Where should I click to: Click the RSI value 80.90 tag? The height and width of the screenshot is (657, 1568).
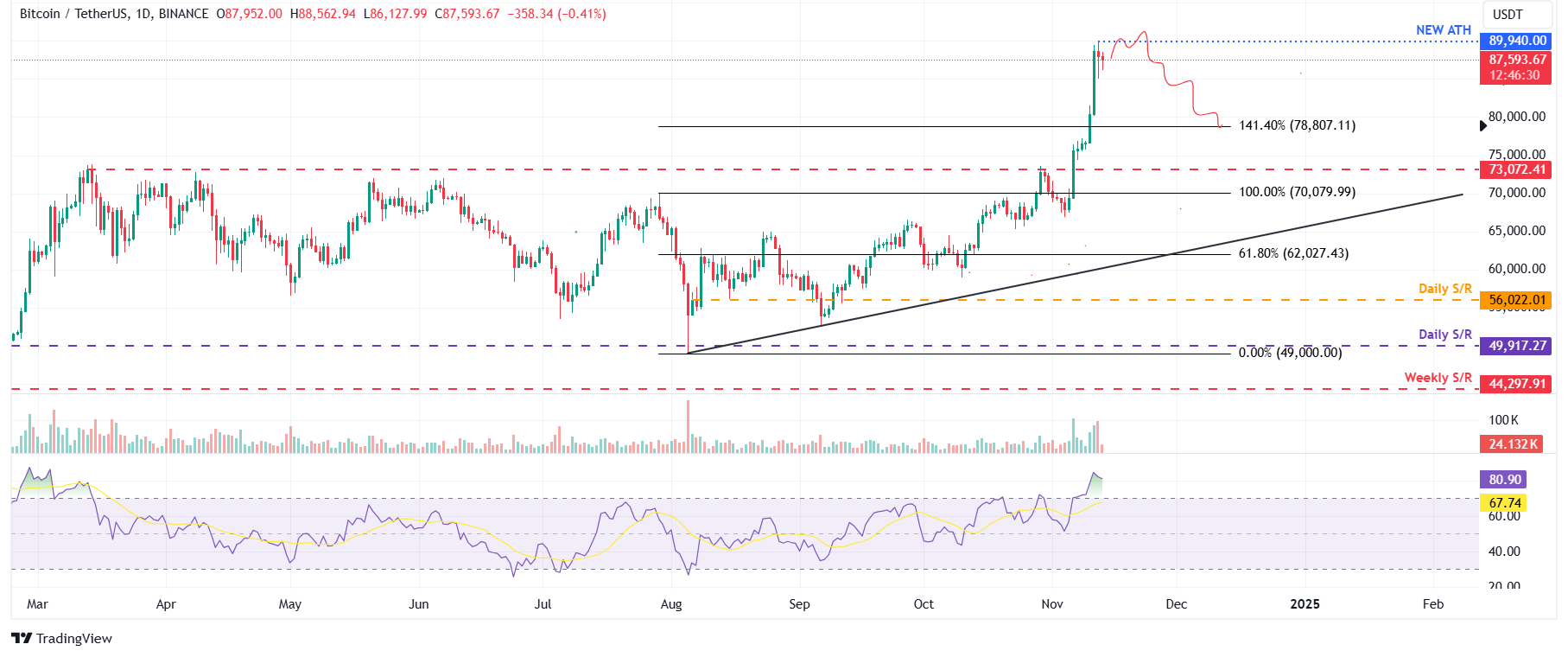tap(1504, 480)
